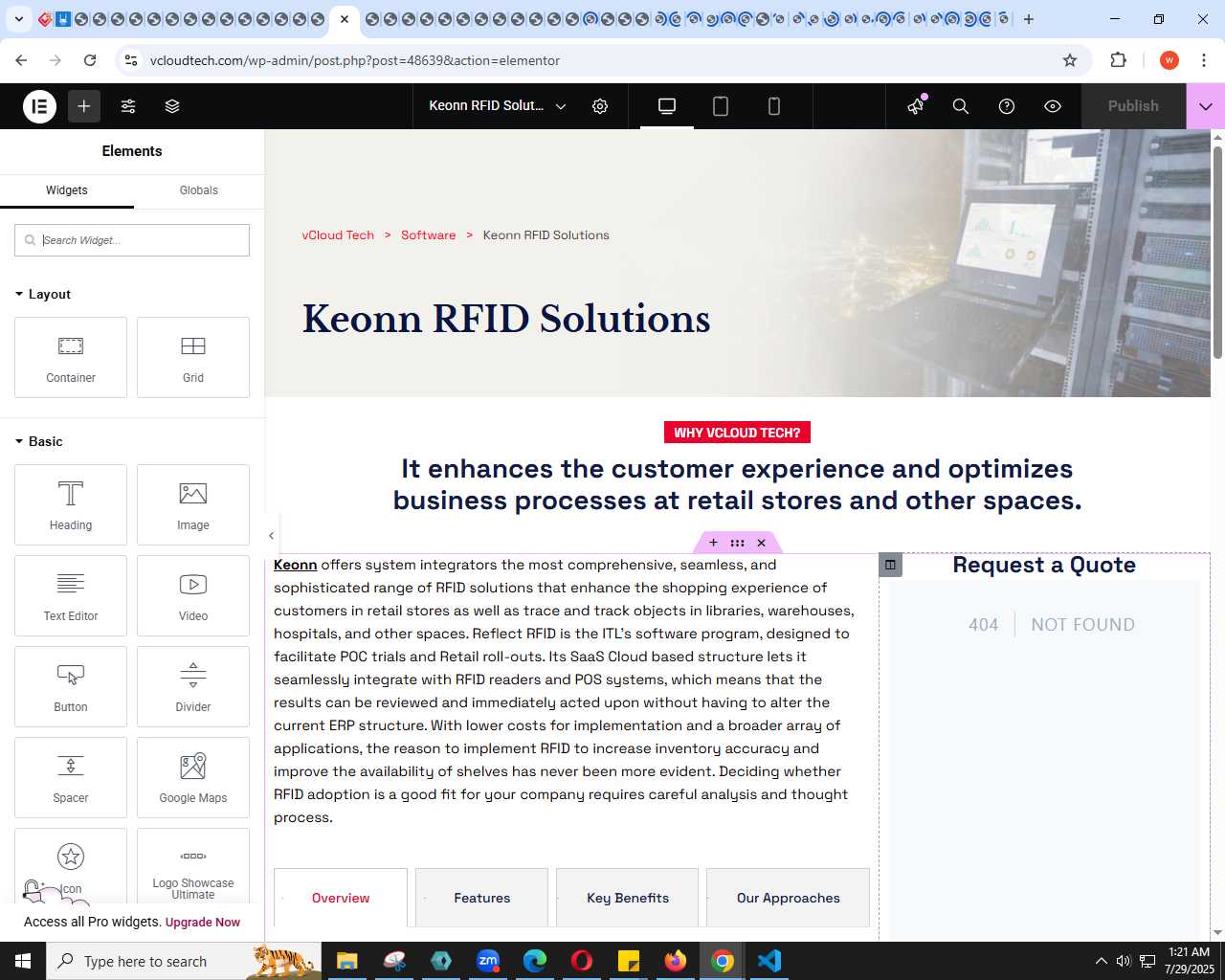
Task: Open the Keonn RFID Solut... document dropdown
Action: coord(498,106)
